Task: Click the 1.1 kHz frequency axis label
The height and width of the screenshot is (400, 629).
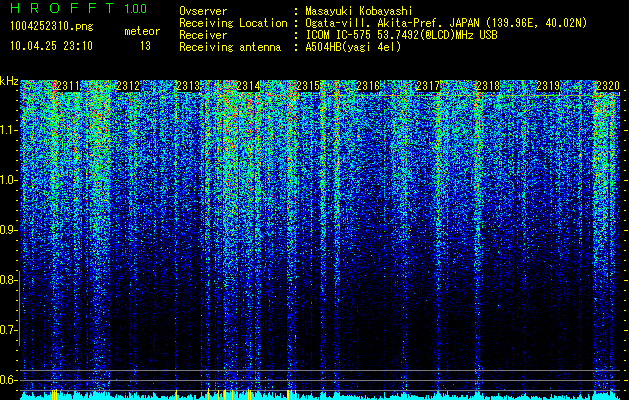Action: click(9, 130)
